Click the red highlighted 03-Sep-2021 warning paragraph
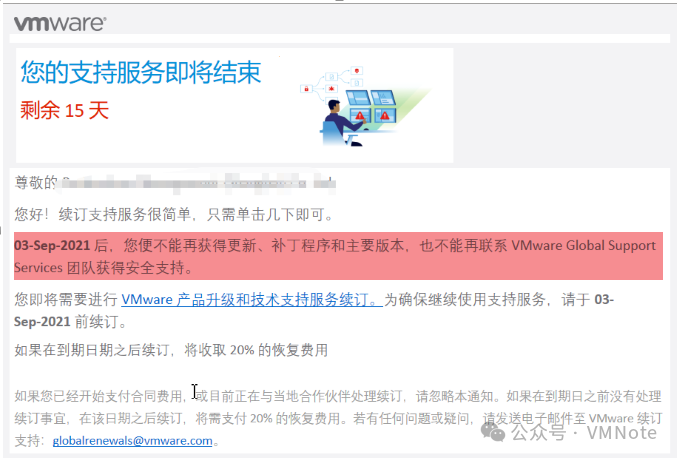 click(338, 256)
